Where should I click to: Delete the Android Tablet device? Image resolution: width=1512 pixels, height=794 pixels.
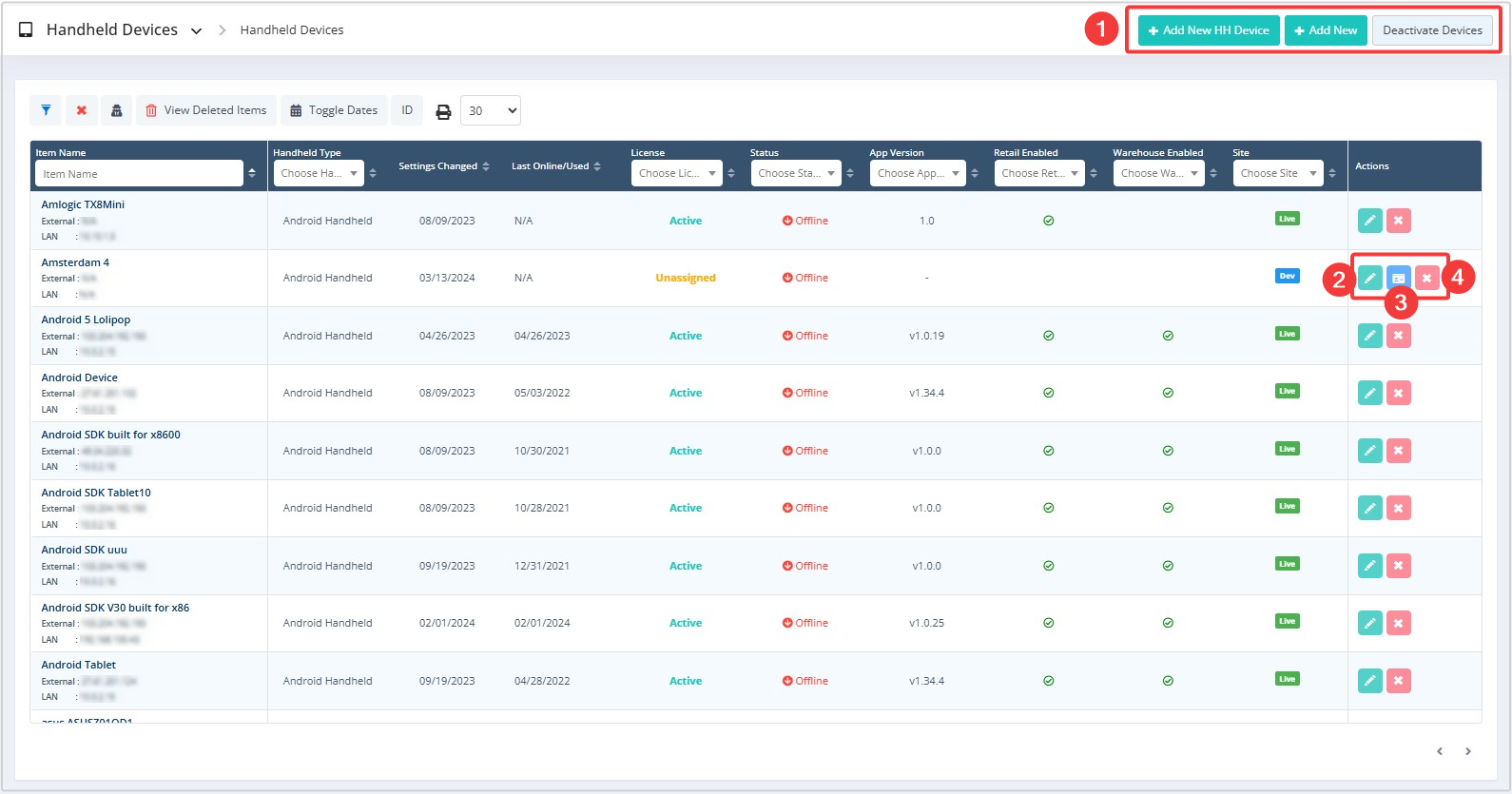tap(1398, 681)
